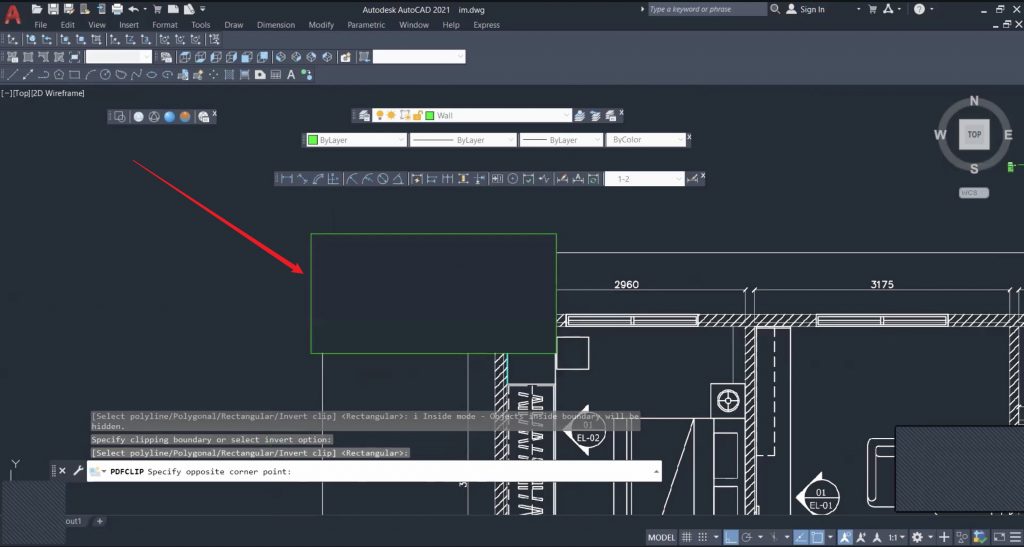Open the ByLayer lineweight dropdown

coord(561,140)
